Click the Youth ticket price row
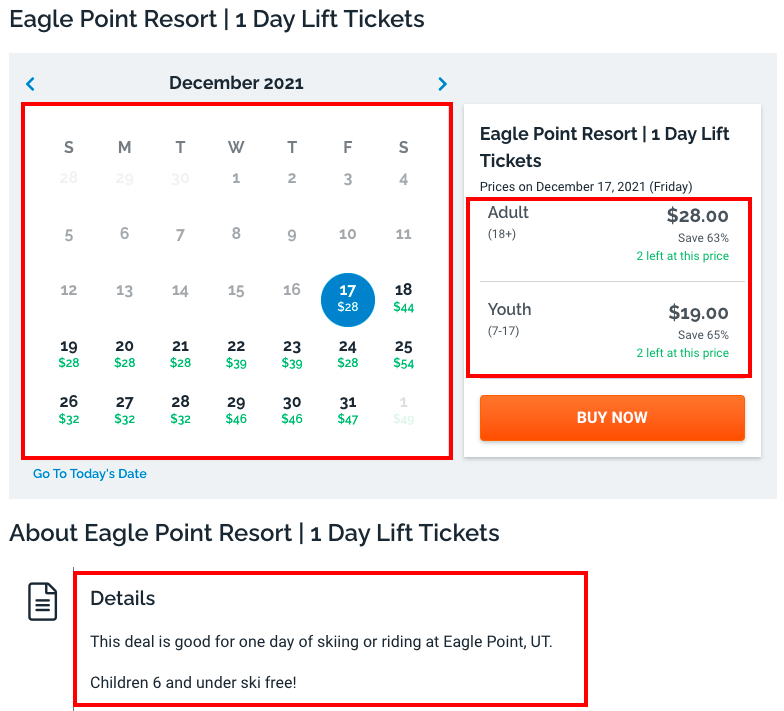The image size is (784, 711). (x=608, y=330)
